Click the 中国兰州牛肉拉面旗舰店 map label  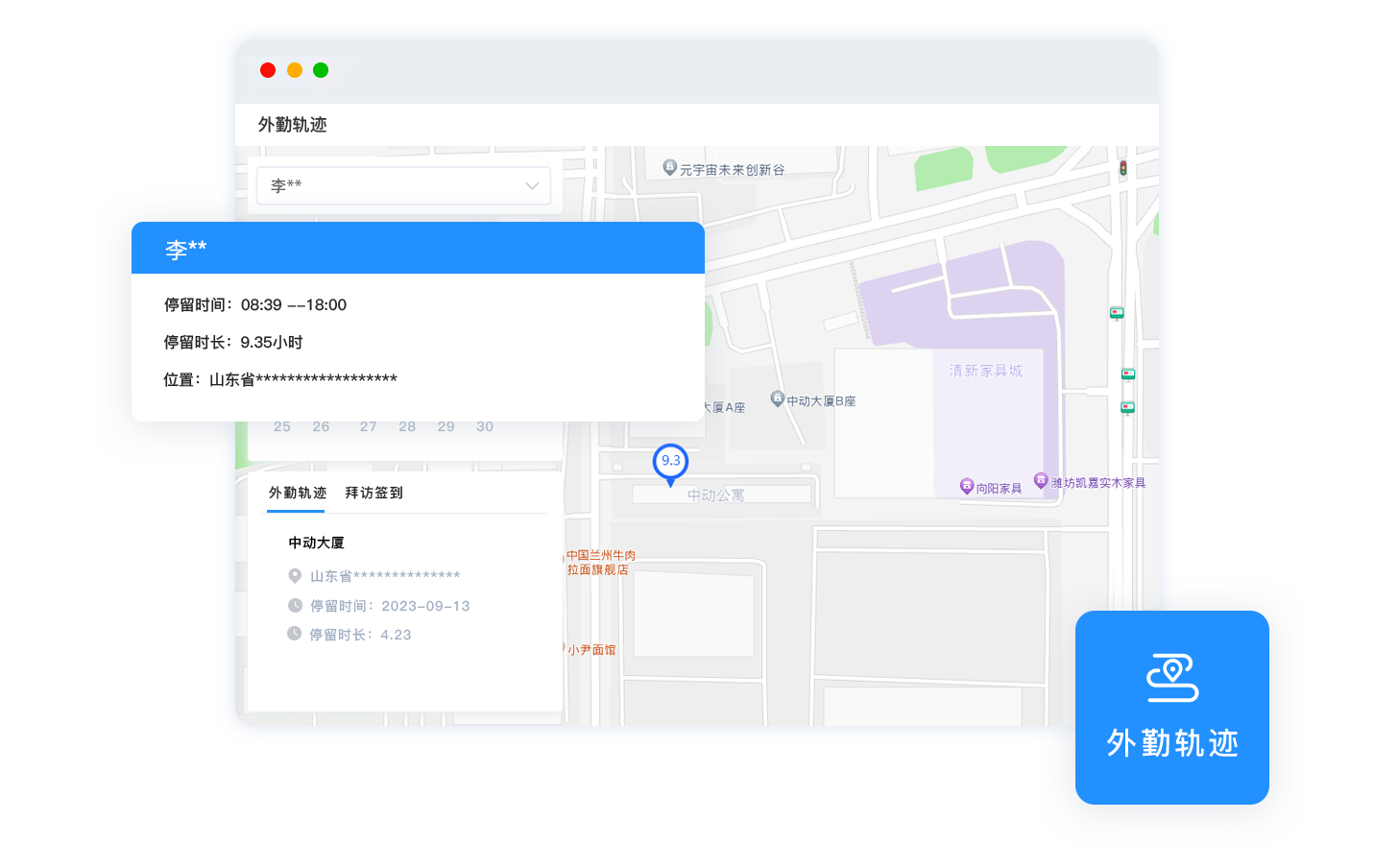tap(600, 563)
